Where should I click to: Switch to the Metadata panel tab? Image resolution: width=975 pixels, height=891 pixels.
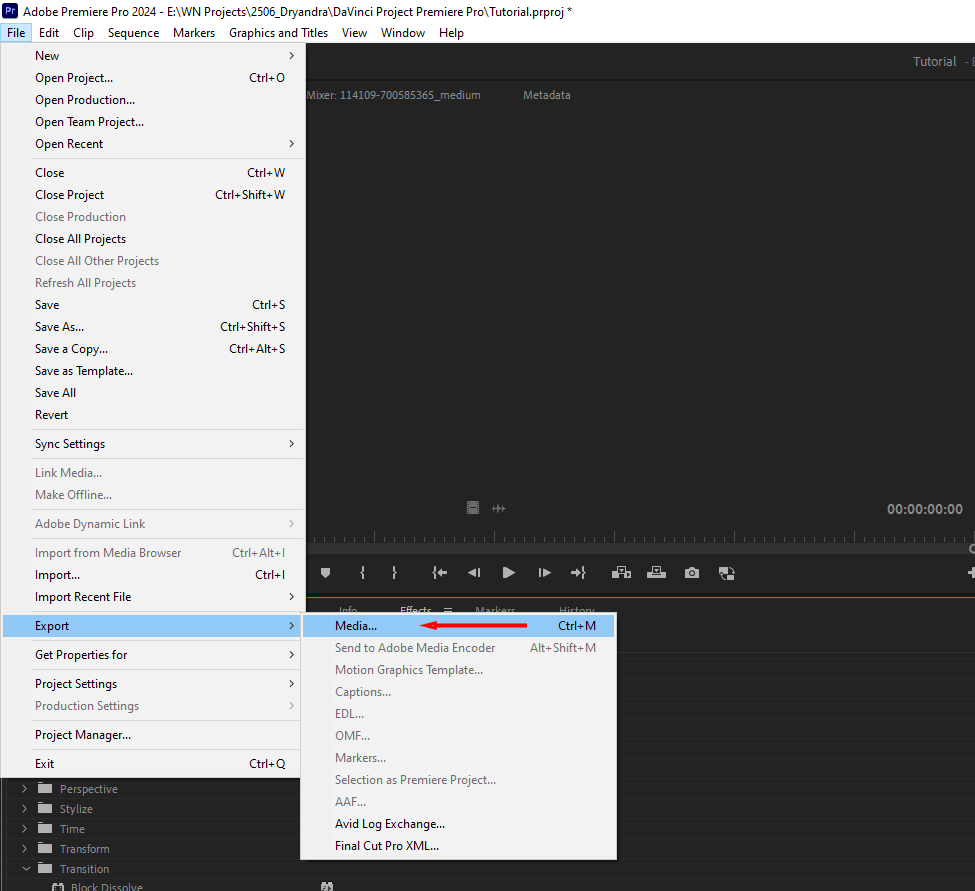click(x=546, y=95)
